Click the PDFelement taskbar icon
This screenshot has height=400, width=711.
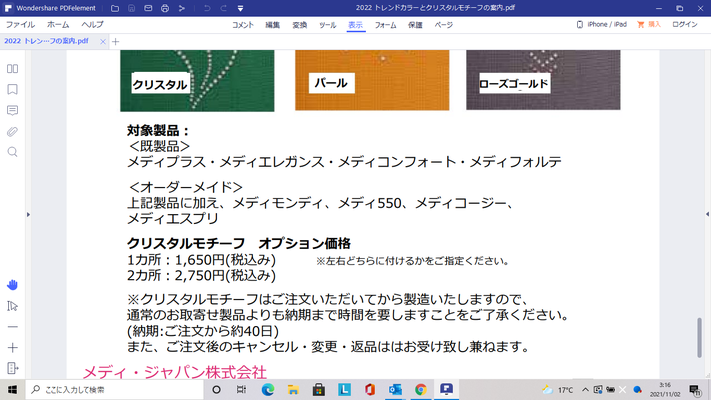pos(446,390)
